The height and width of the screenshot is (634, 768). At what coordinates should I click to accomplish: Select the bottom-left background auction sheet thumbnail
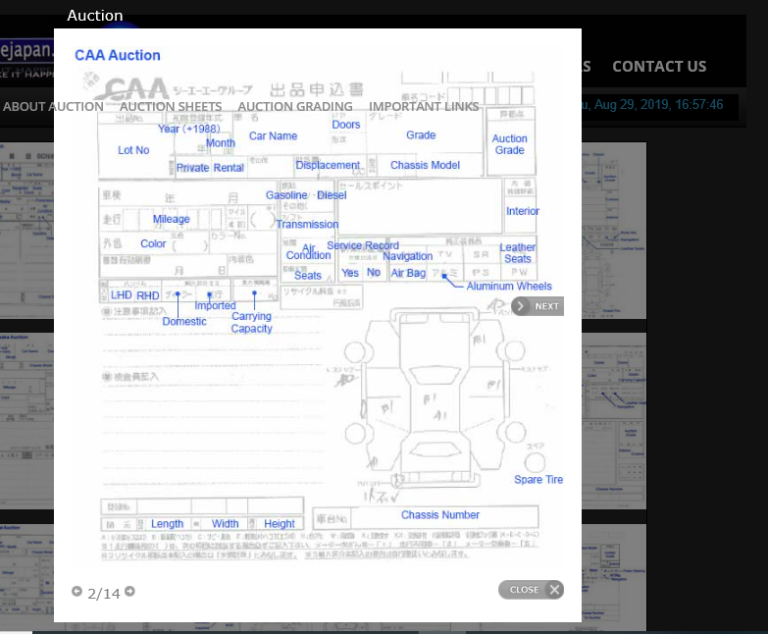pyautogui.click(x=27, y=577)
